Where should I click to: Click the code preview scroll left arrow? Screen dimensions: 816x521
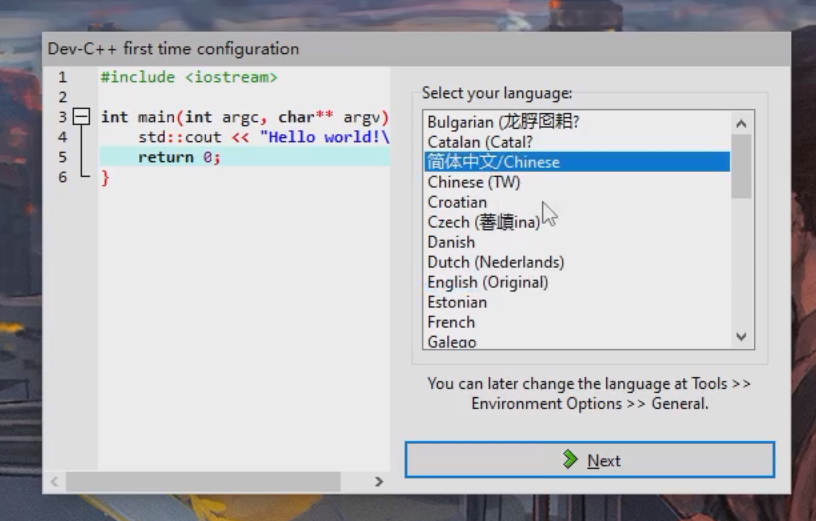click(54, 482)
